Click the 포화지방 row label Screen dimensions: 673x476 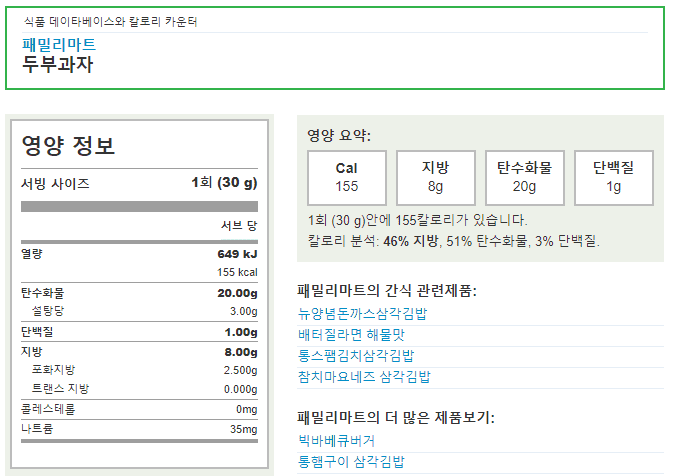click(53, 370)
